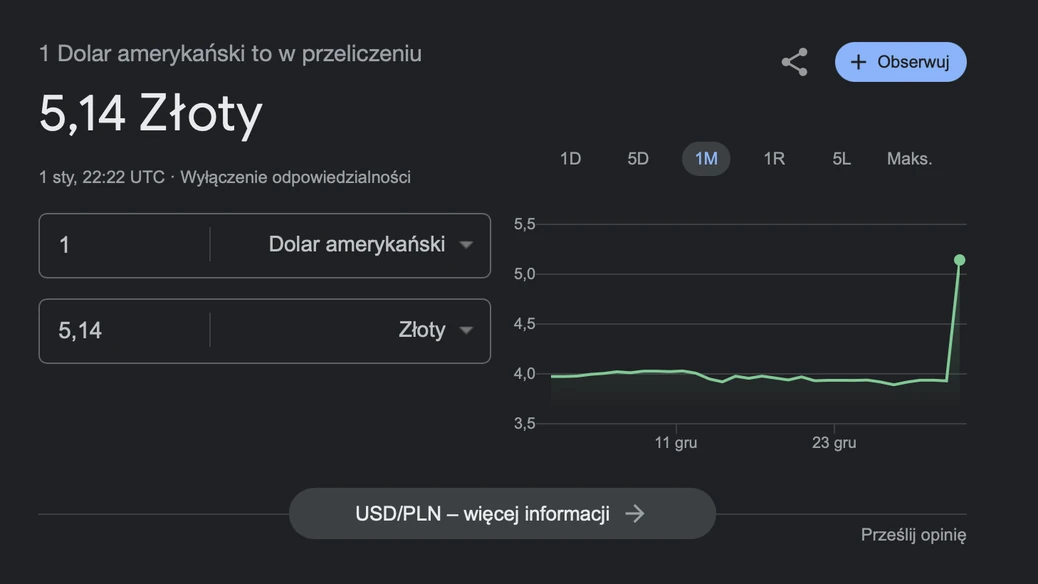This screenshot has width=1038, height=584.
Task: Click the share icon
Action: coord(794,62)
